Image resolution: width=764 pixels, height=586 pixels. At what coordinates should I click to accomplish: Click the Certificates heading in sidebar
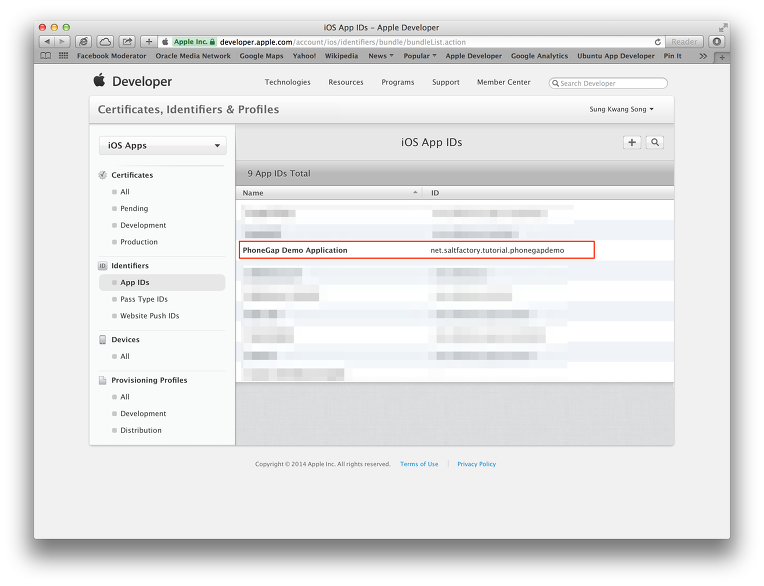(132, 175)
